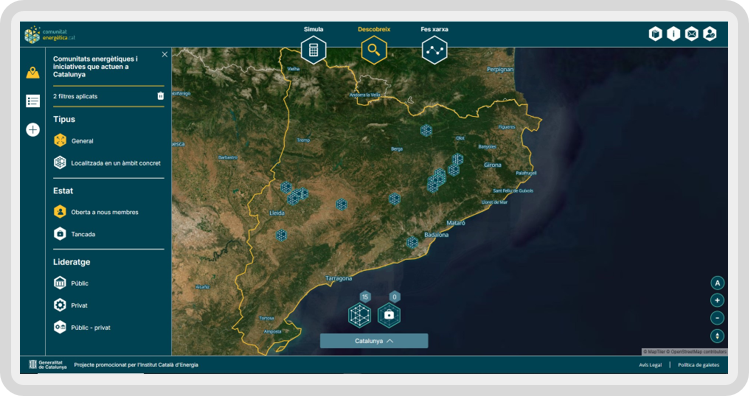Close the filters panel

pyautogui.click(x=164, y=54)
